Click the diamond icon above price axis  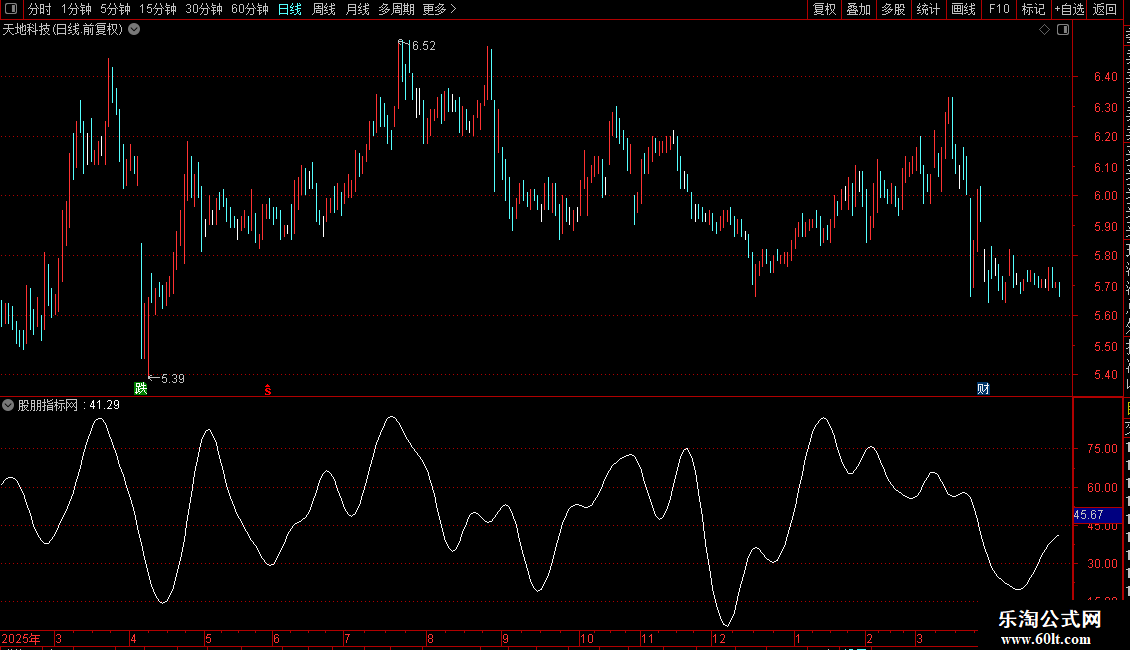click(x=1044, y=30)
